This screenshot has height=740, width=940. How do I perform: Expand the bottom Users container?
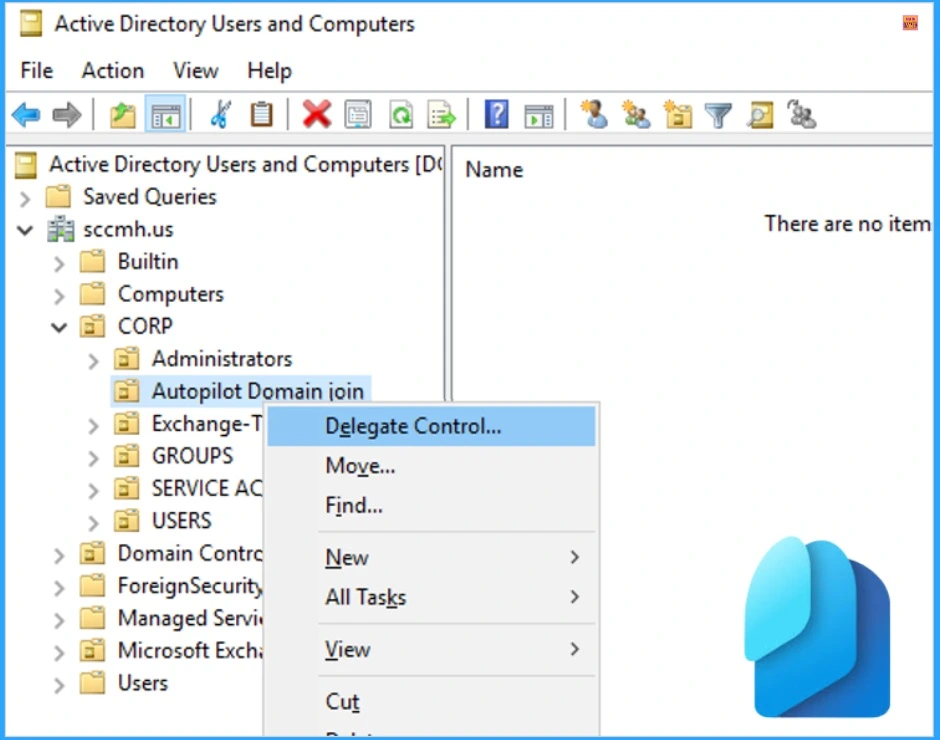(x=59, y=684)
